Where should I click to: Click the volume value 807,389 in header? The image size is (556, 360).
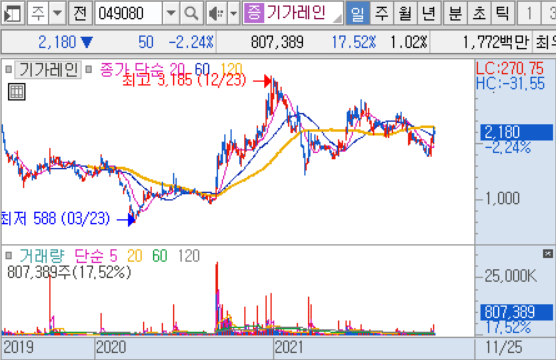277,43
